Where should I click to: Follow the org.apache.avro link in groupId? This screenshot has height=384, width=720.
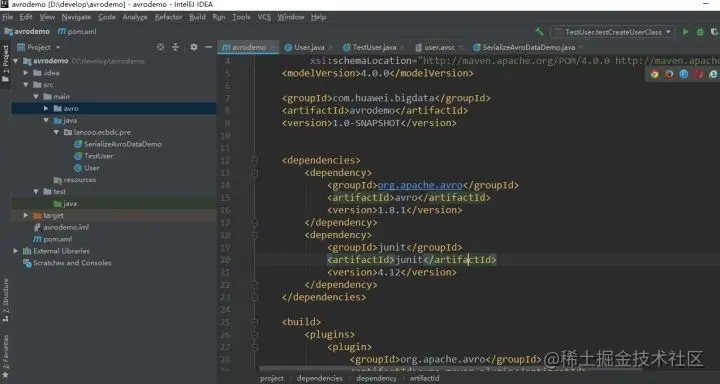420,185
